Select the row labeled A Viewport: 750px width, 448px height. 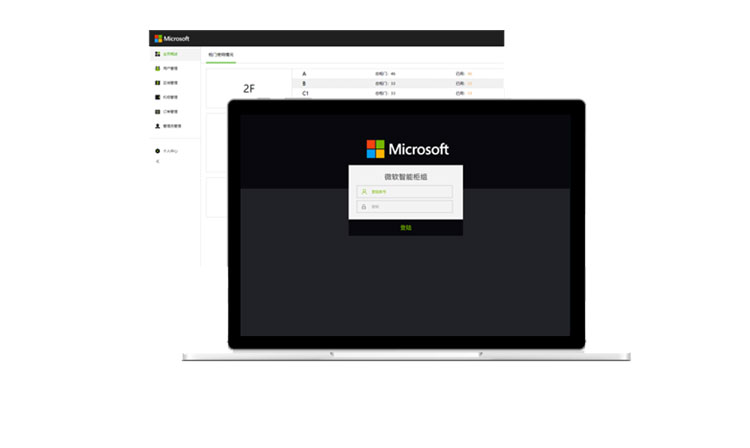tap(398, 74)
